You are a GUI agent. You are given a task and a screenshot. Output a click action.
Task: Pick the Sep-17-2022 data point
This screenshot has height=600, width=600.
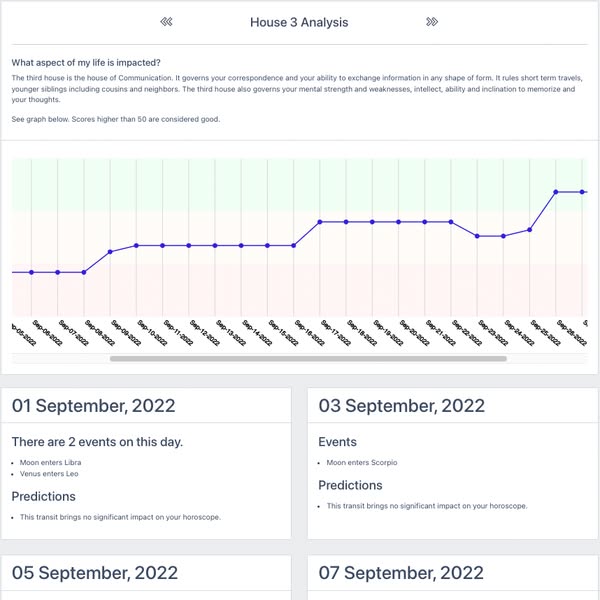(320, 222)
